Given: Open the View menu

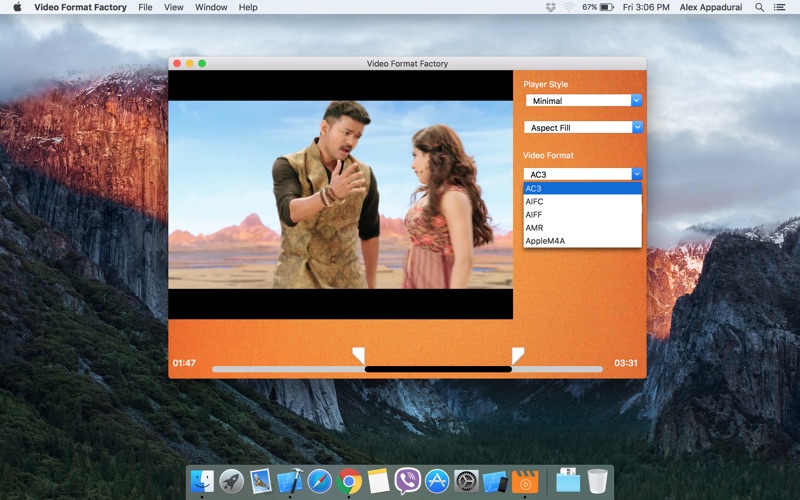Looking at the screenshot, I should coord(173,7).
